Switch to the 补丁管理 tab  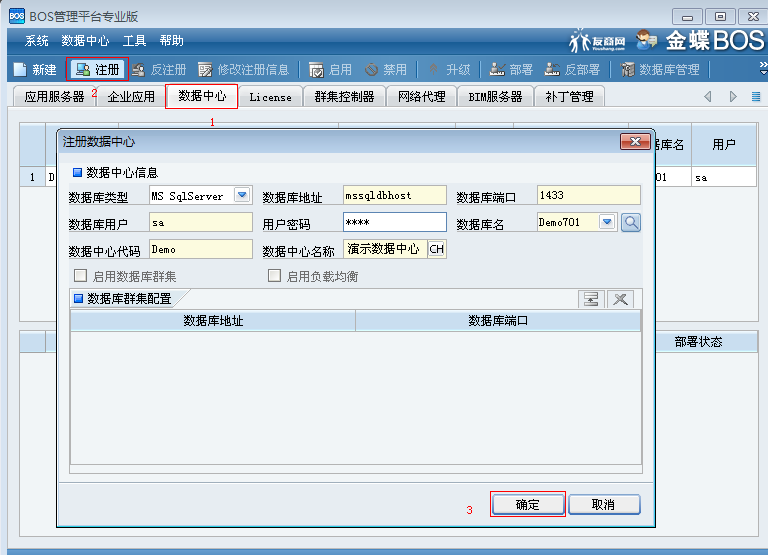(569, 97)
